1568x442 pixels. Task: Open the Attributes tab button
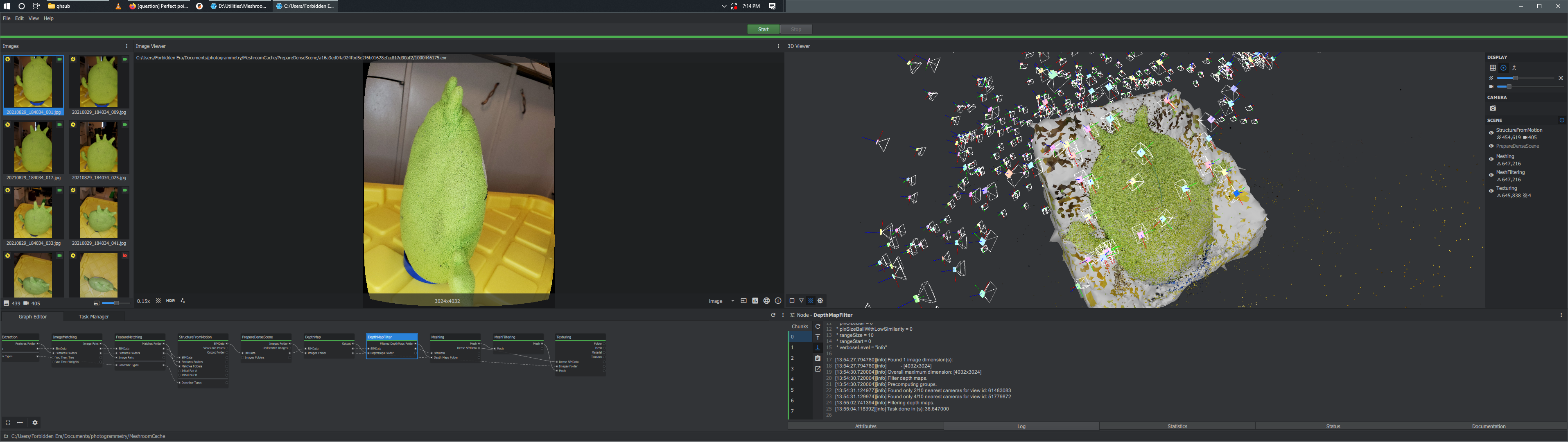865,426
